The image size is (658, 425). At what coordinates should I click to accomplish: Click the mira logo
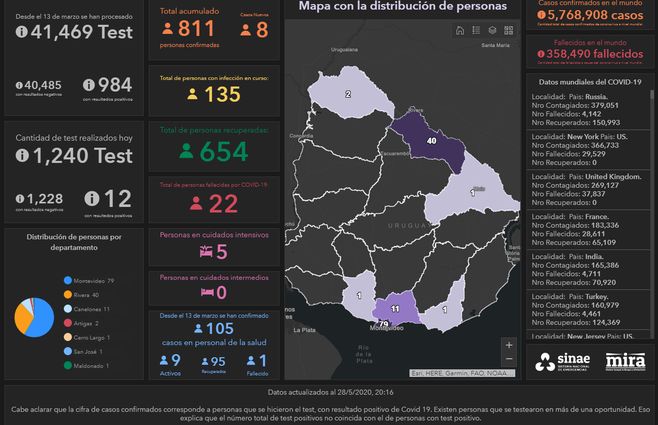625,361
